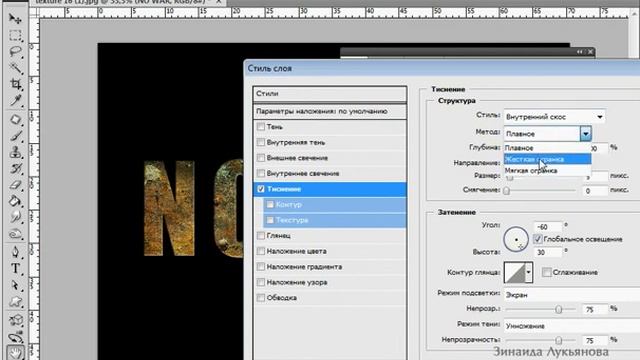This screenshot has height=360, width=640.
Task: Select Параметры наложения: по умолчанию
Action: point(330,111)
